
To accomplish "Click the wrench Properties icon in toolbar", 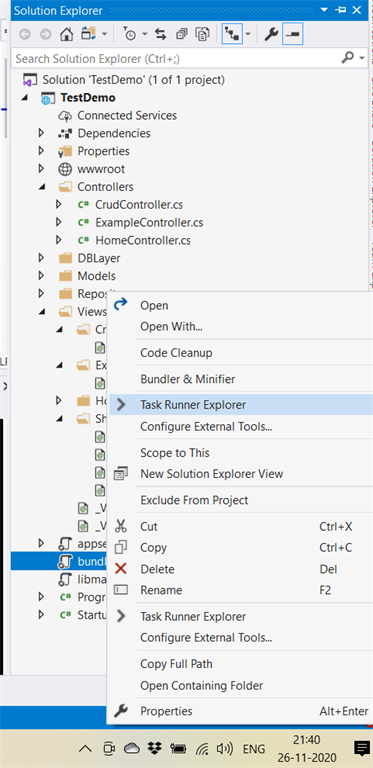I will [x=271, y=34].
